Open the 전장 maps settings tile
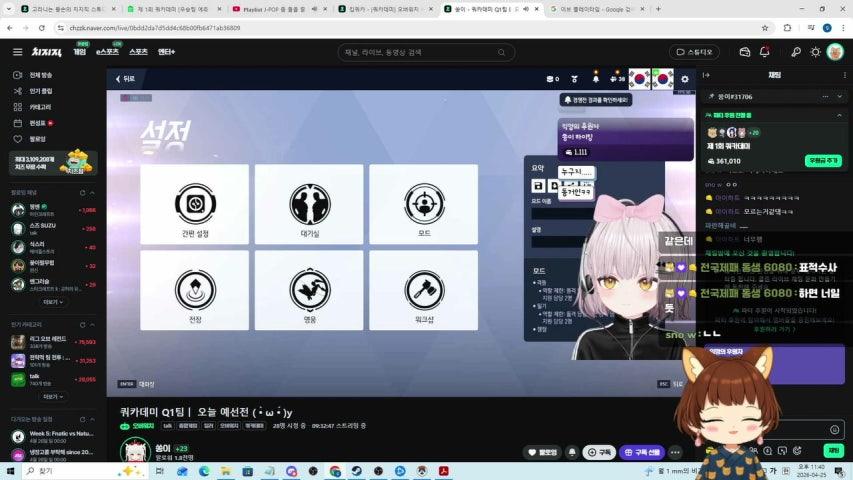Image resolution: width=853 pixels, height=480 pixels. pyautogui.click(x=195, y=290)
